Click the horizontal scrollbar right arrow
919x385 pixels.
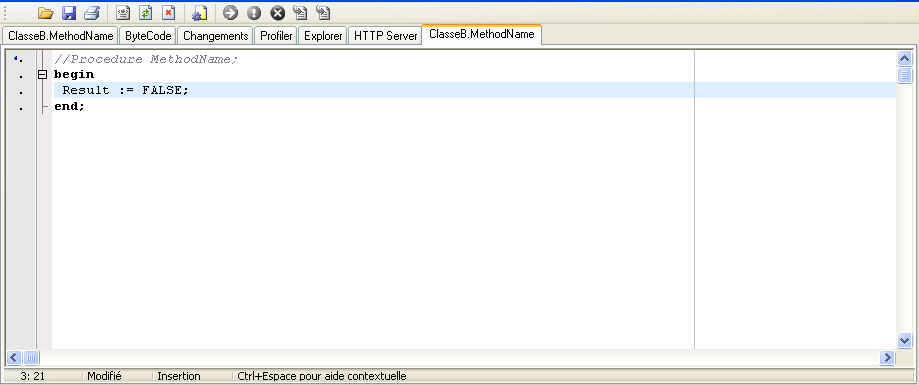click(887, 357)
